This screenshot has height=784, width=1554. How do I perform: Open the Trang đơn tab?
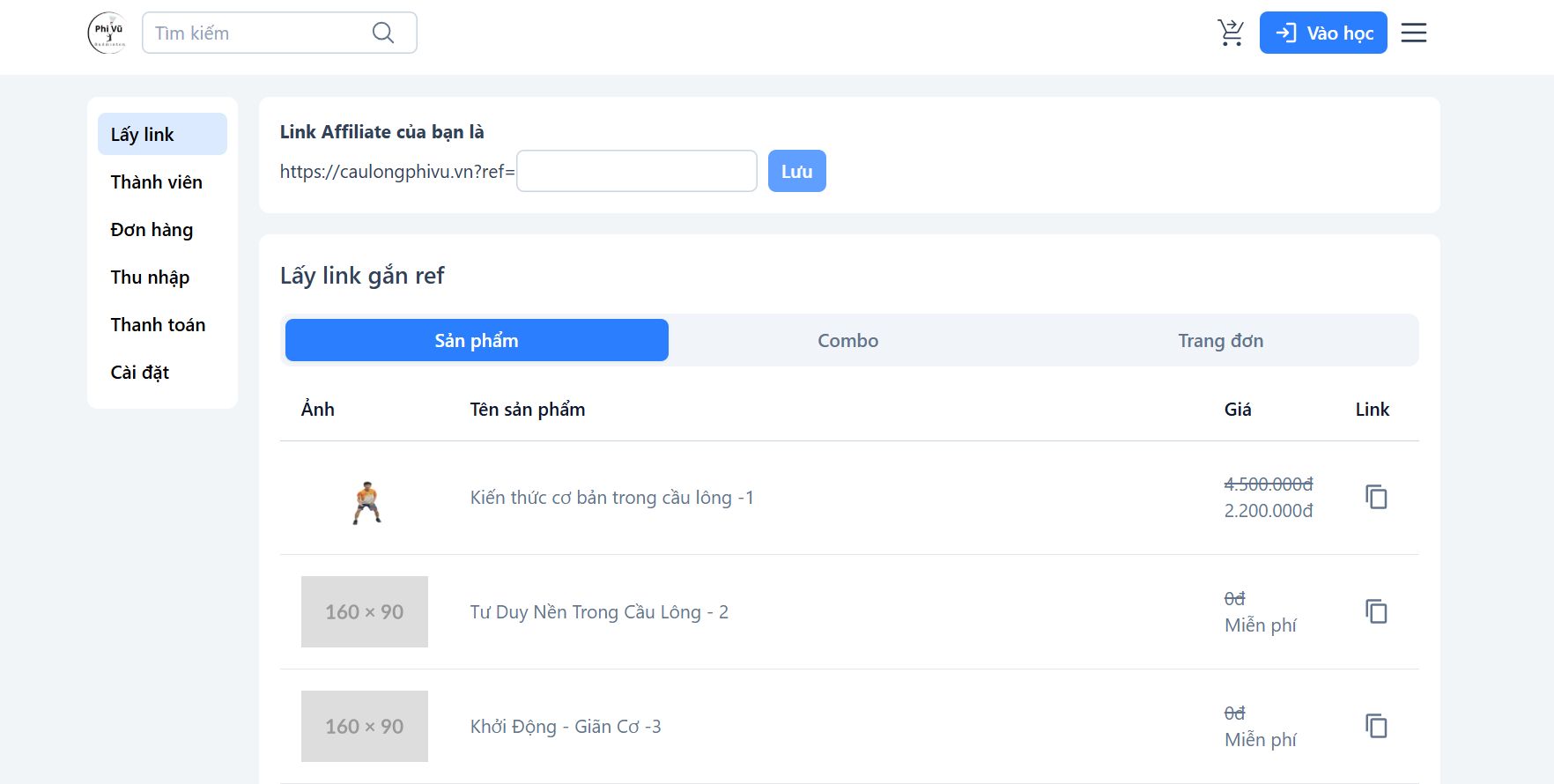click(x=1220, y=341)
